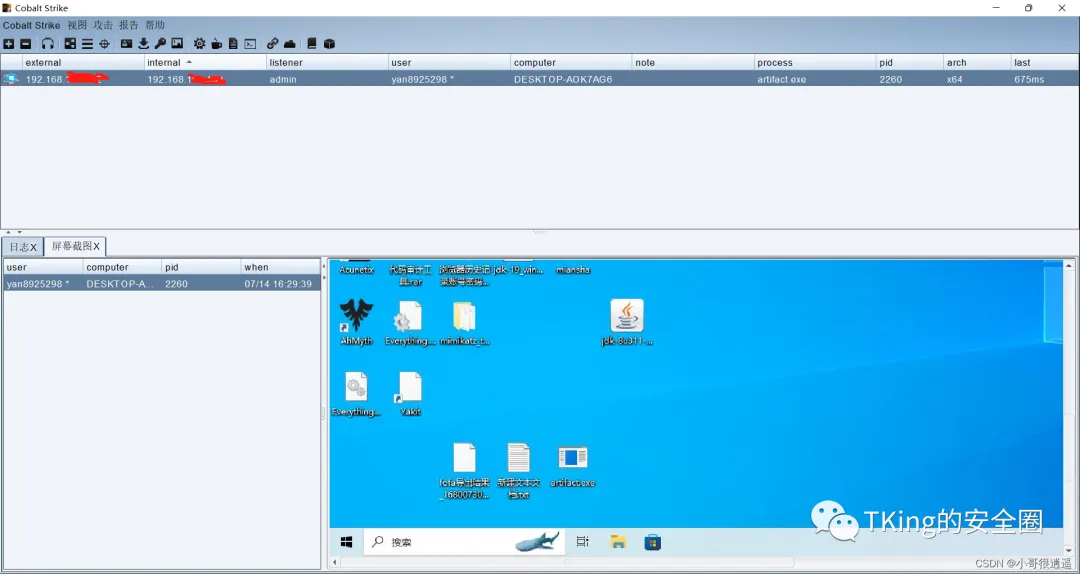Sort sessions by listener column header
This screenshot has height=574, width=1080.
coord(327,63)
